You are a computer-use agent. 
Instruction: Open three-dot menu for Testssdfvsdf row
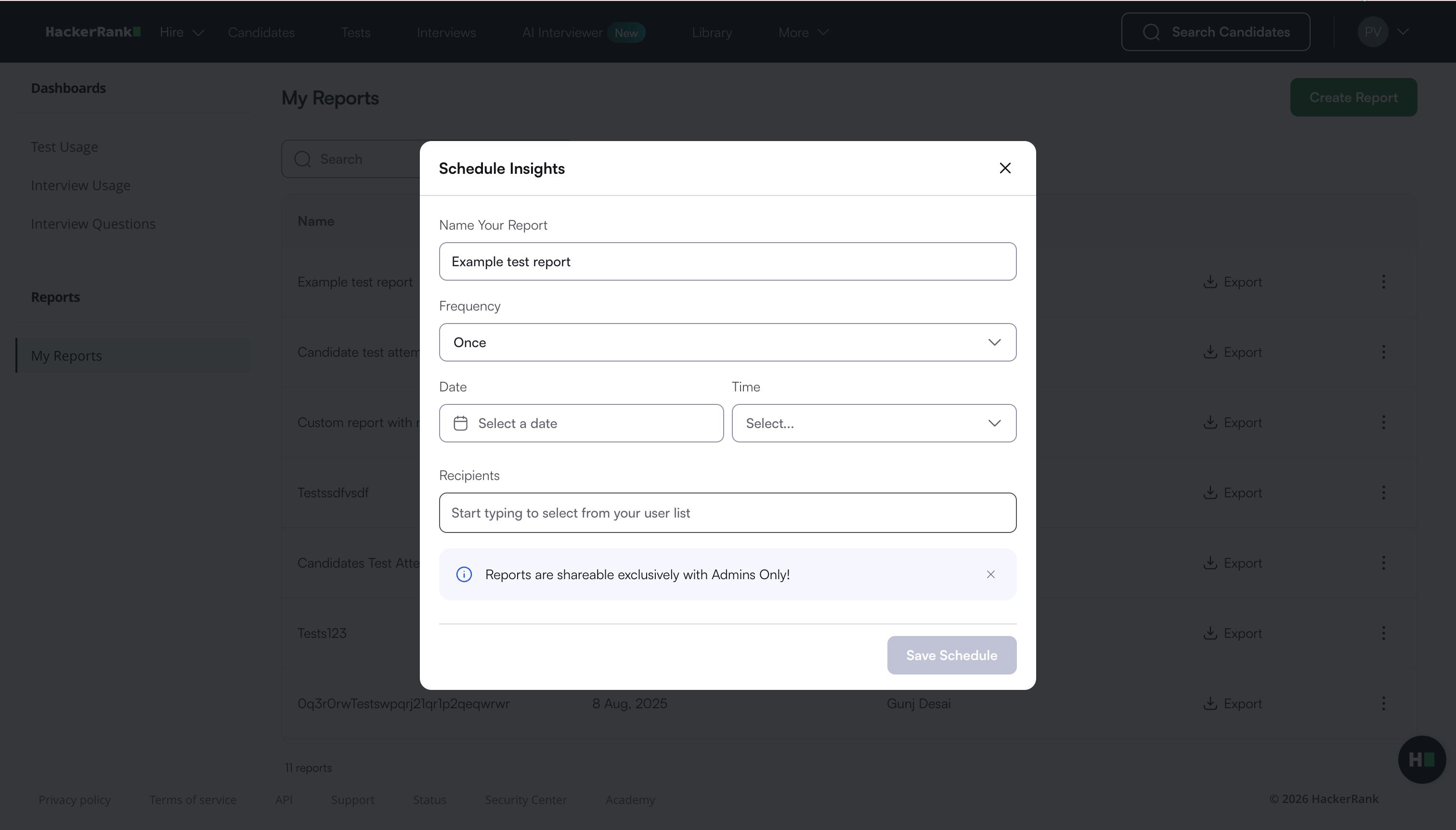click(1384, 493)
